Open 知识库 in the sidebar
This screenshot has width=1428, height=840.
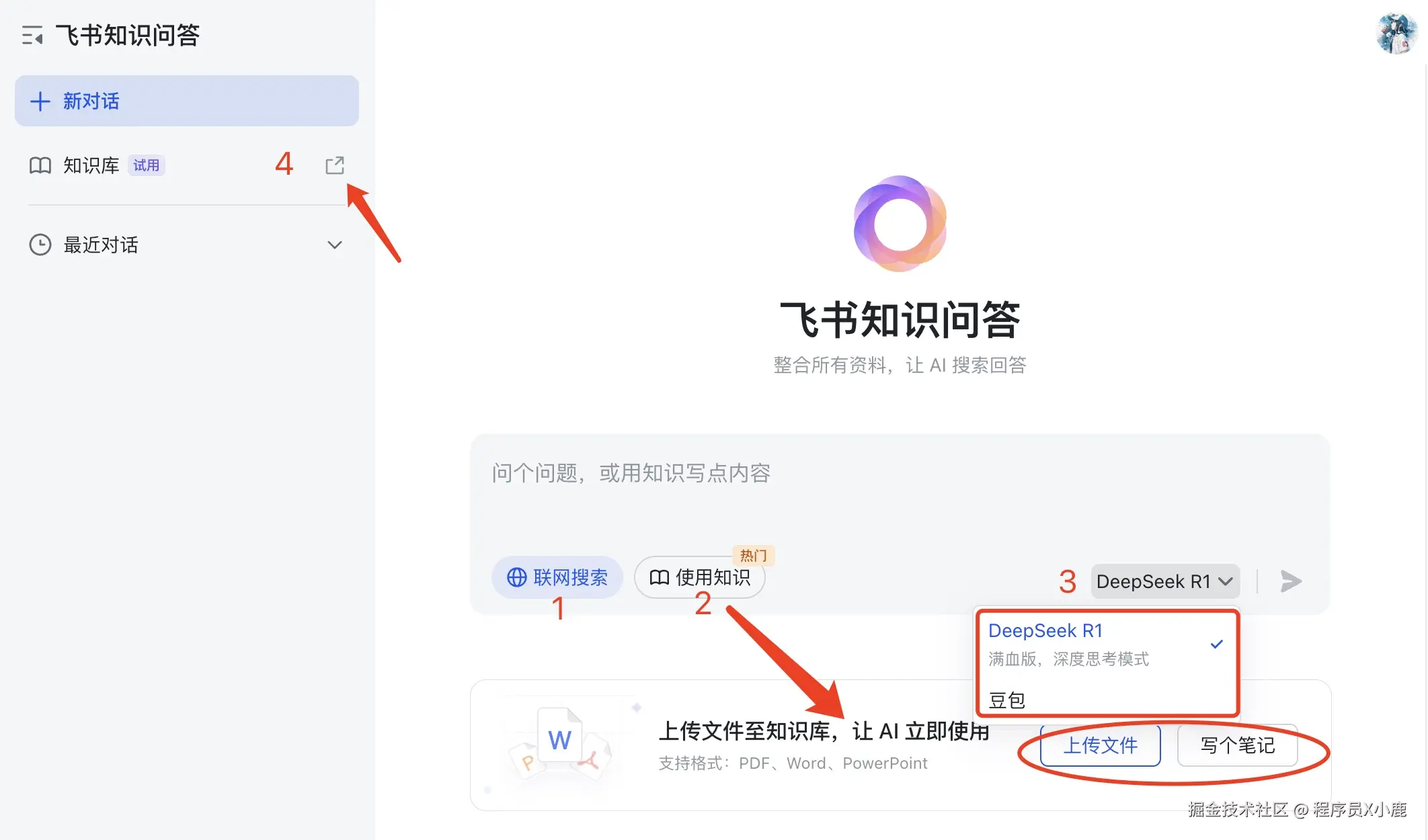pos(91,165)
